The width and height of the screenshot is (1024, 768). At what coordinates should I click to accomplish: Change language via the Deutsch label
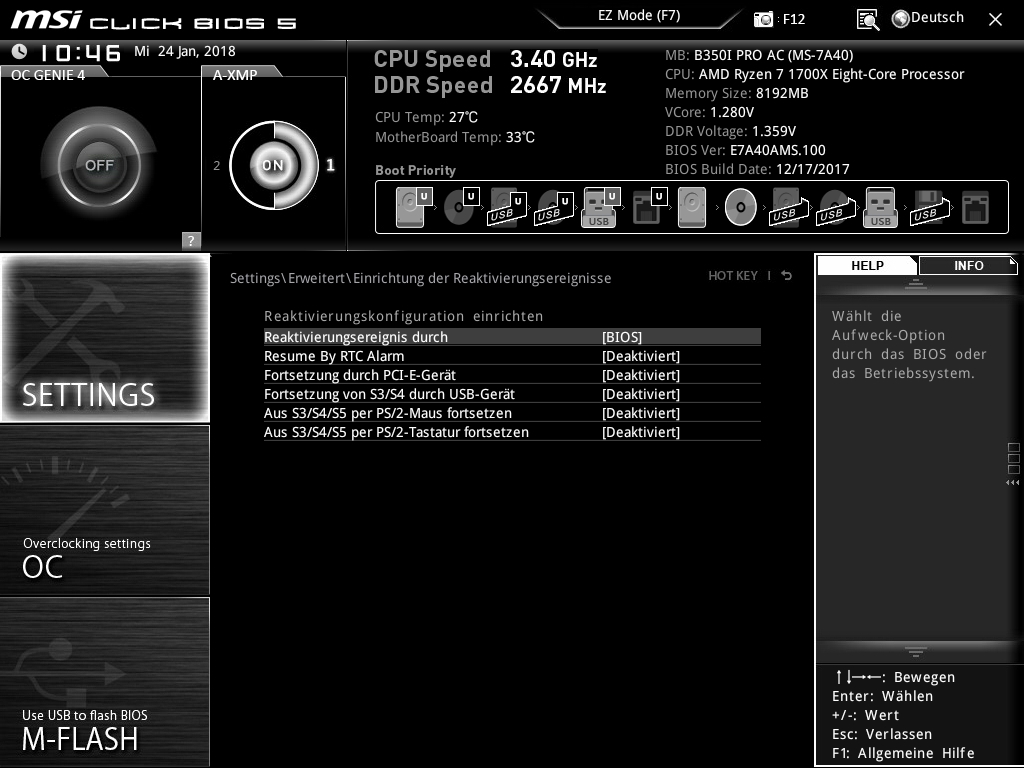point(937,18)
